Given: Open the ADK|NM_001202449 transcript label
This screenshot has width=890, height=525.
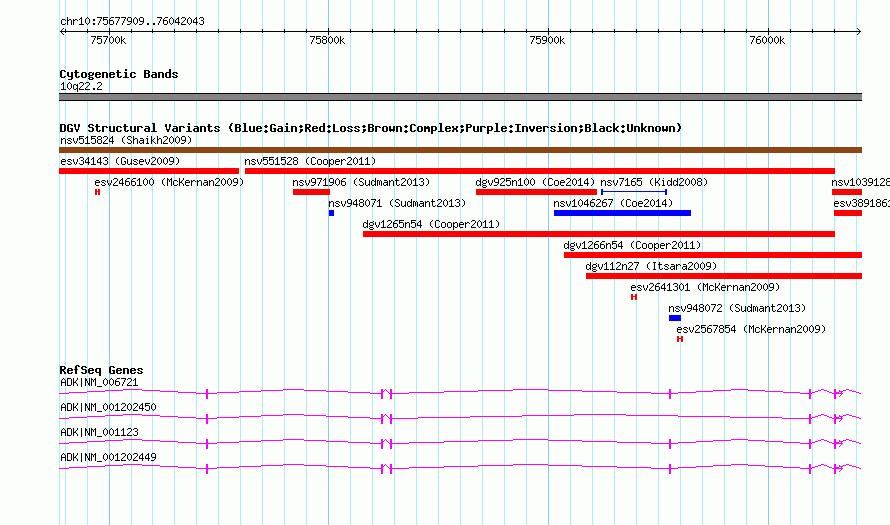Looking at the screenshot, I should point(108,457).
